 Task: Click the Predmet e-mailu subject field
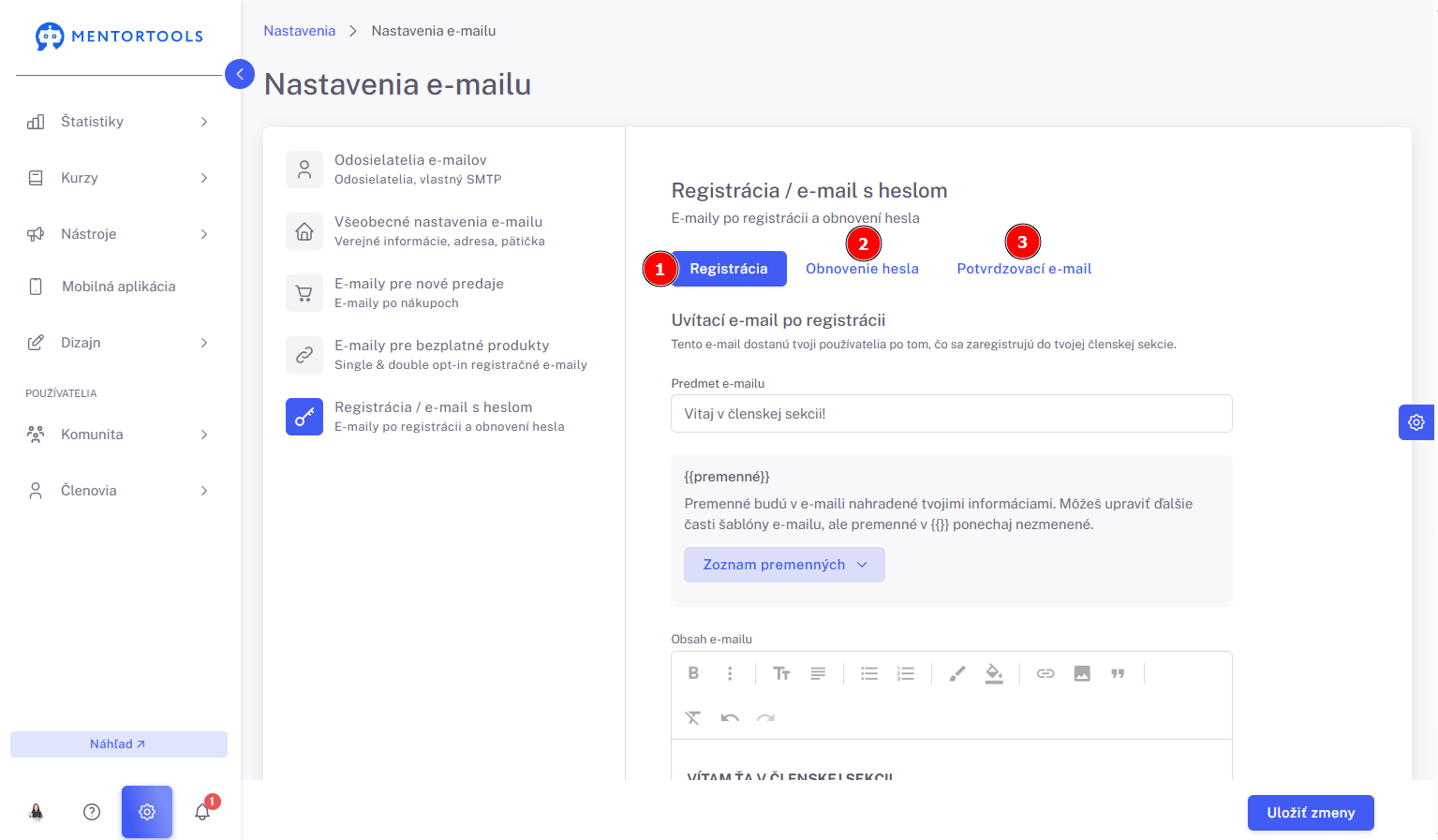coord(952,414)
